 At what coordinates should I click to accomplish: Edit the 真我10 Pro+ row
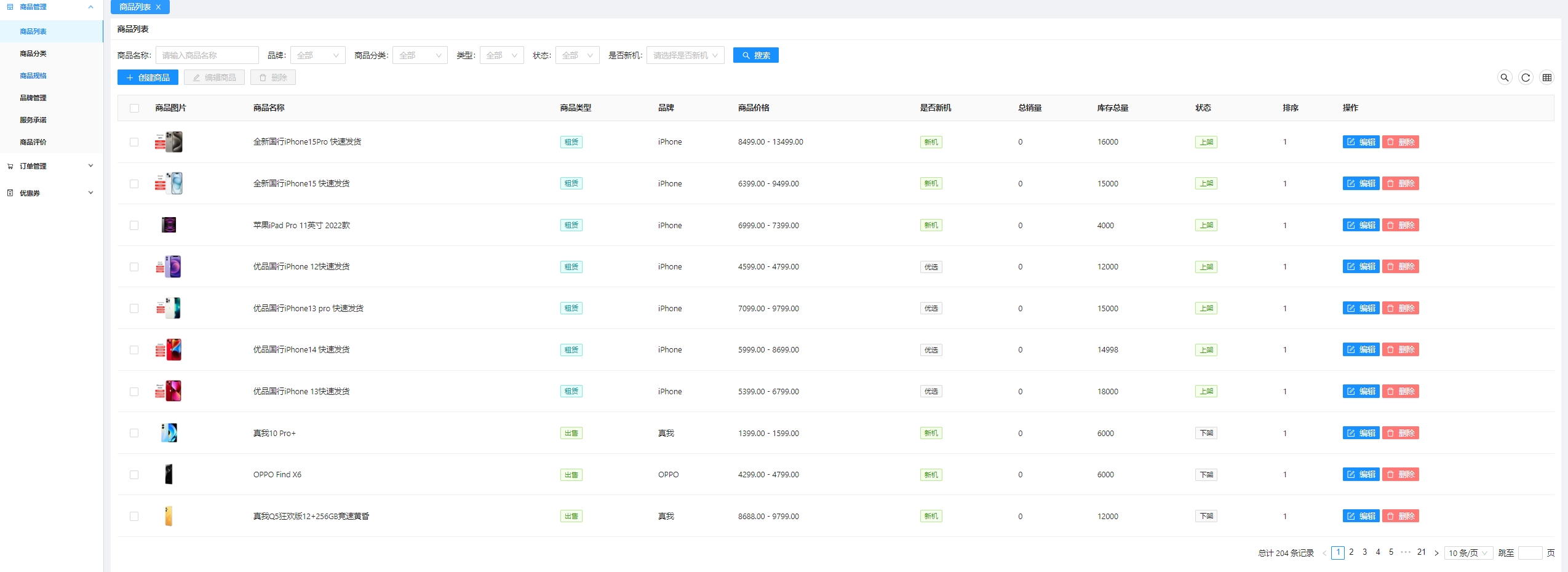1361,433
